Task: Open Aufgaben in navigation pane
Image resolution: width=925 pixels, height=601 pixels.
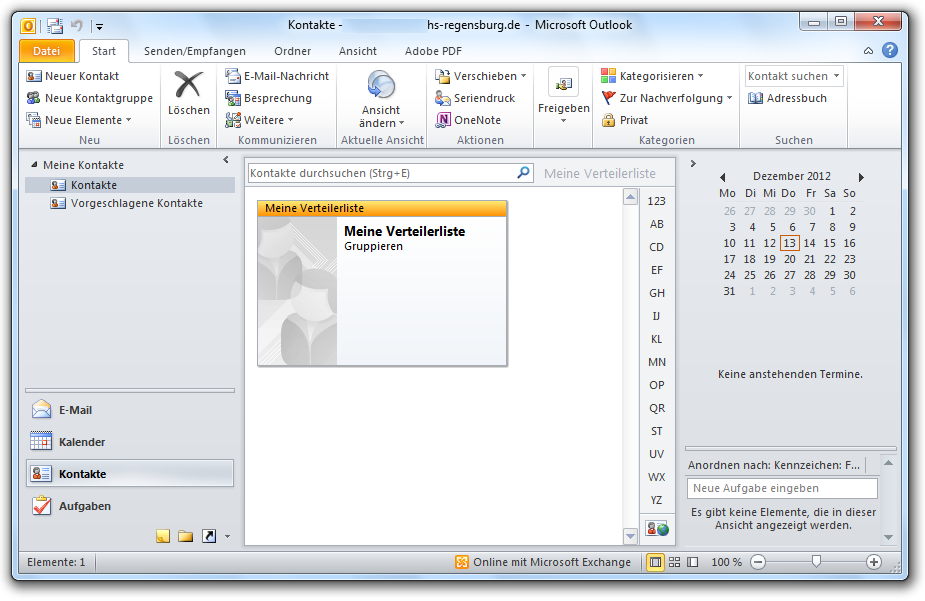Action: [x=130, y=506]
